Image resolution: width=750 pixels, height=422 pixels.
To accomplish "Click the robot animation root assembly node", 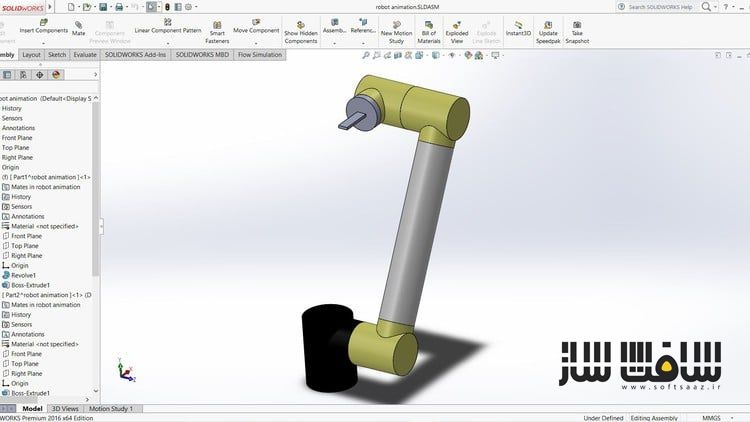I will click(45, 98).
